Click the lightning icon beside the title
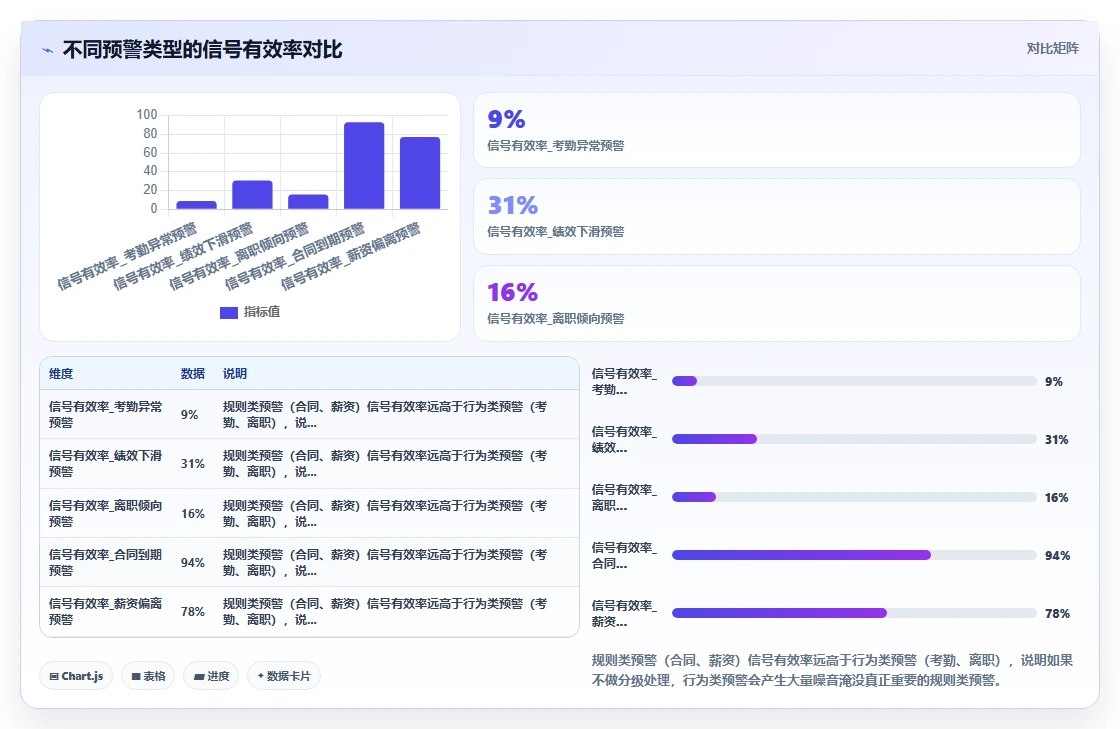The height and width of the screenshot is (729, 1120). click(47, 50)
